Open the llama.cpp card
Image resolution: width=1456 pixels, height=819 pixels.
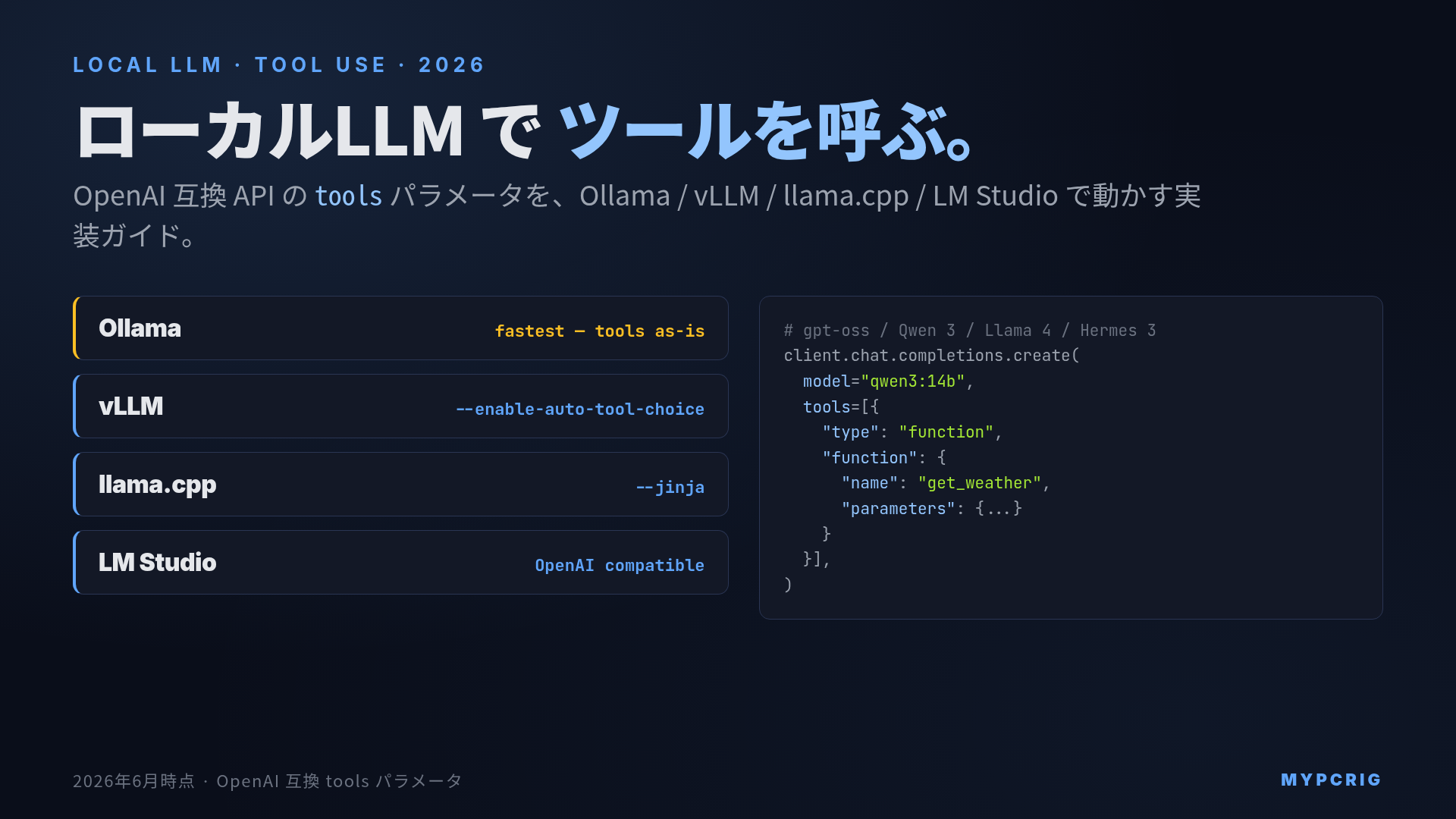point(400,485)
